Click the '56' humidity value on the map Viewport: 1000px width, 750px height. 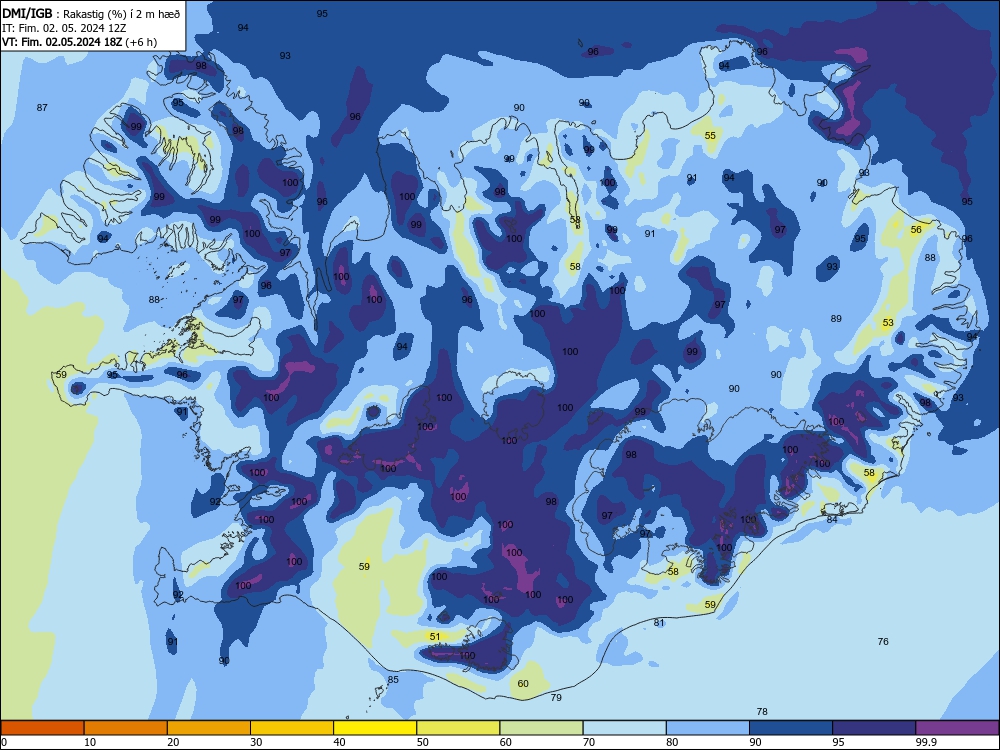point(916,230)
